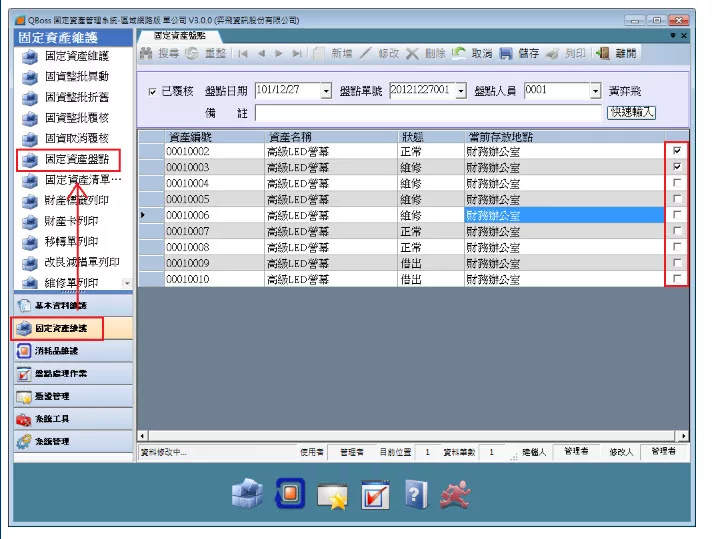Viewport: 718px width, 539px height.
Task: Click the blue cubes icon in bottom dock
Action: click(x=246, y=493)
